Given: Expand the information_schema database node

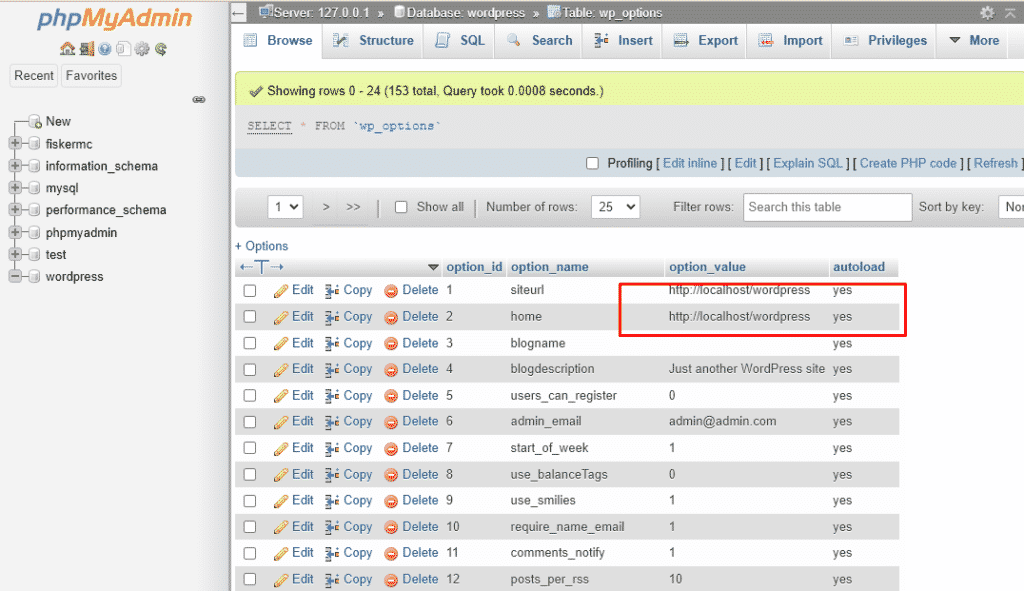Looking at the screenshot, I should (14, 166).
